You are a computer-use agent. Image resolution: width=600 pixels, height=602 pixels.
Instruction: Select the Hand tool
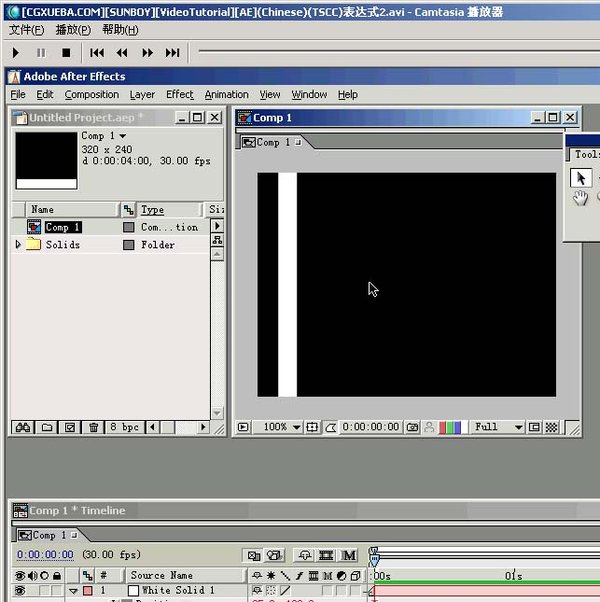pyautogui.click(x=581, y=199)
